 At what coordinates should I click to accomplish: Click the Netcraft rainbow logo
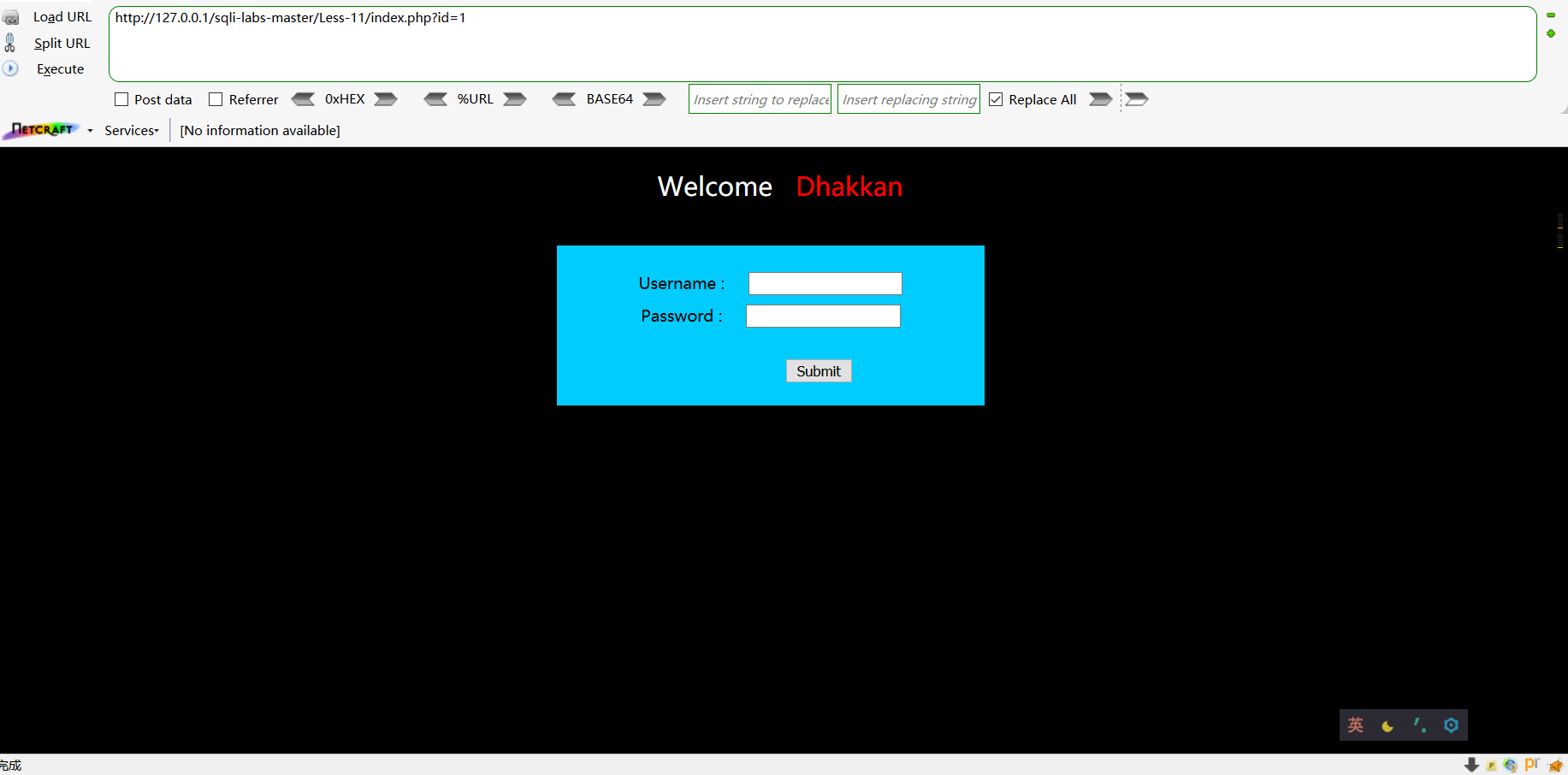pyautogui.click(x=43, y=130)
